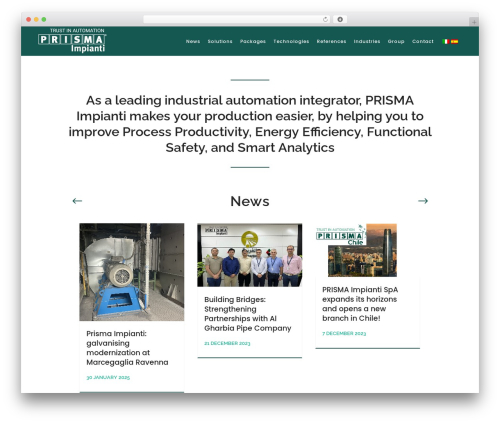Open the Packages menu item
500x423 pixels.
click(x=253, y=41)
